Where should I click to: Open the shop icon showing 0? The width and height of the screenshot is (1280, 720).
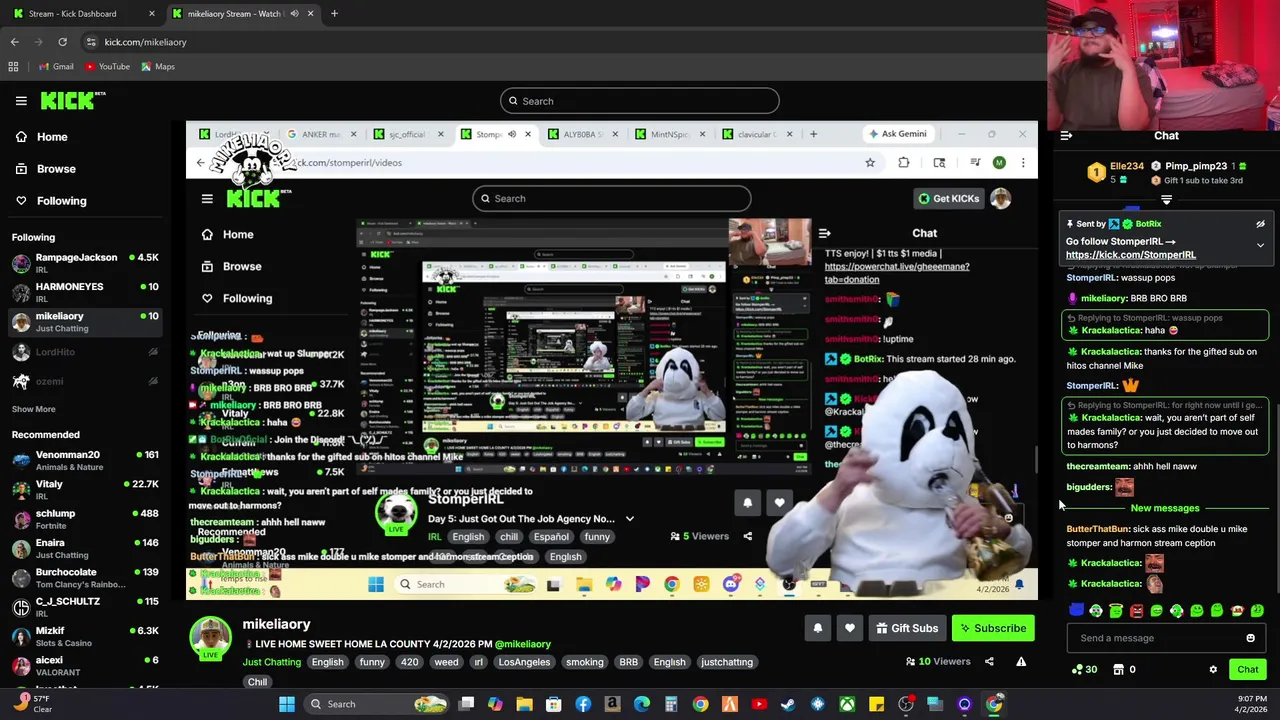click(x=1125, y=670)
